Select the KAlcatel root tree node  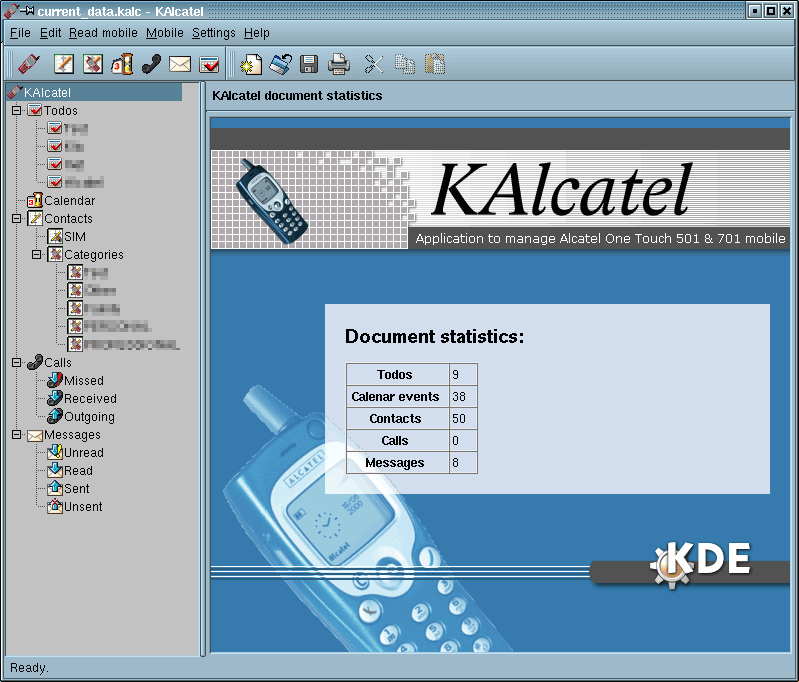[94, 92]
